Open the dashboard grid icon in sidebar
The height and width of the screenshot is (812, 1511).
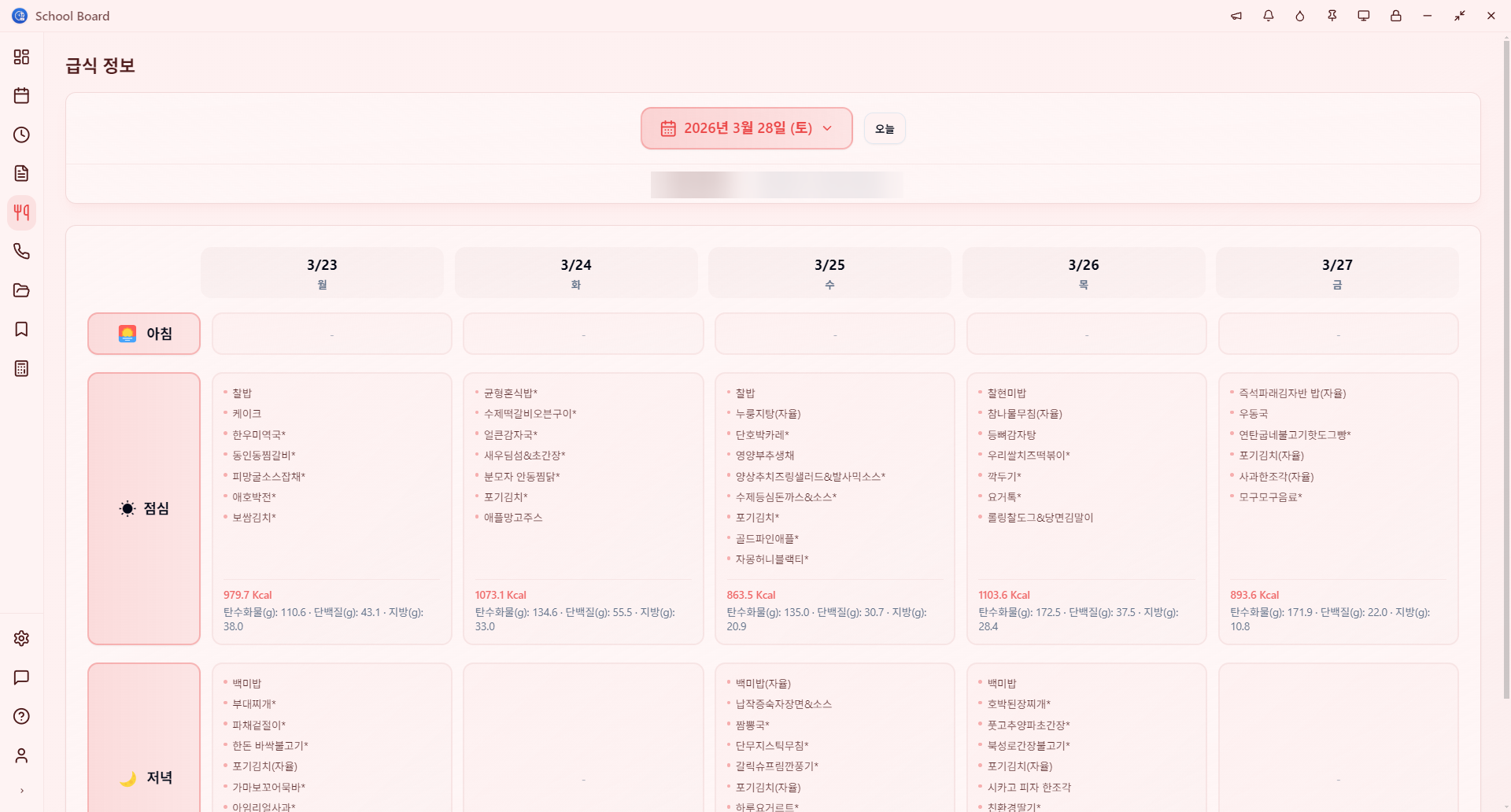(21, 57)
